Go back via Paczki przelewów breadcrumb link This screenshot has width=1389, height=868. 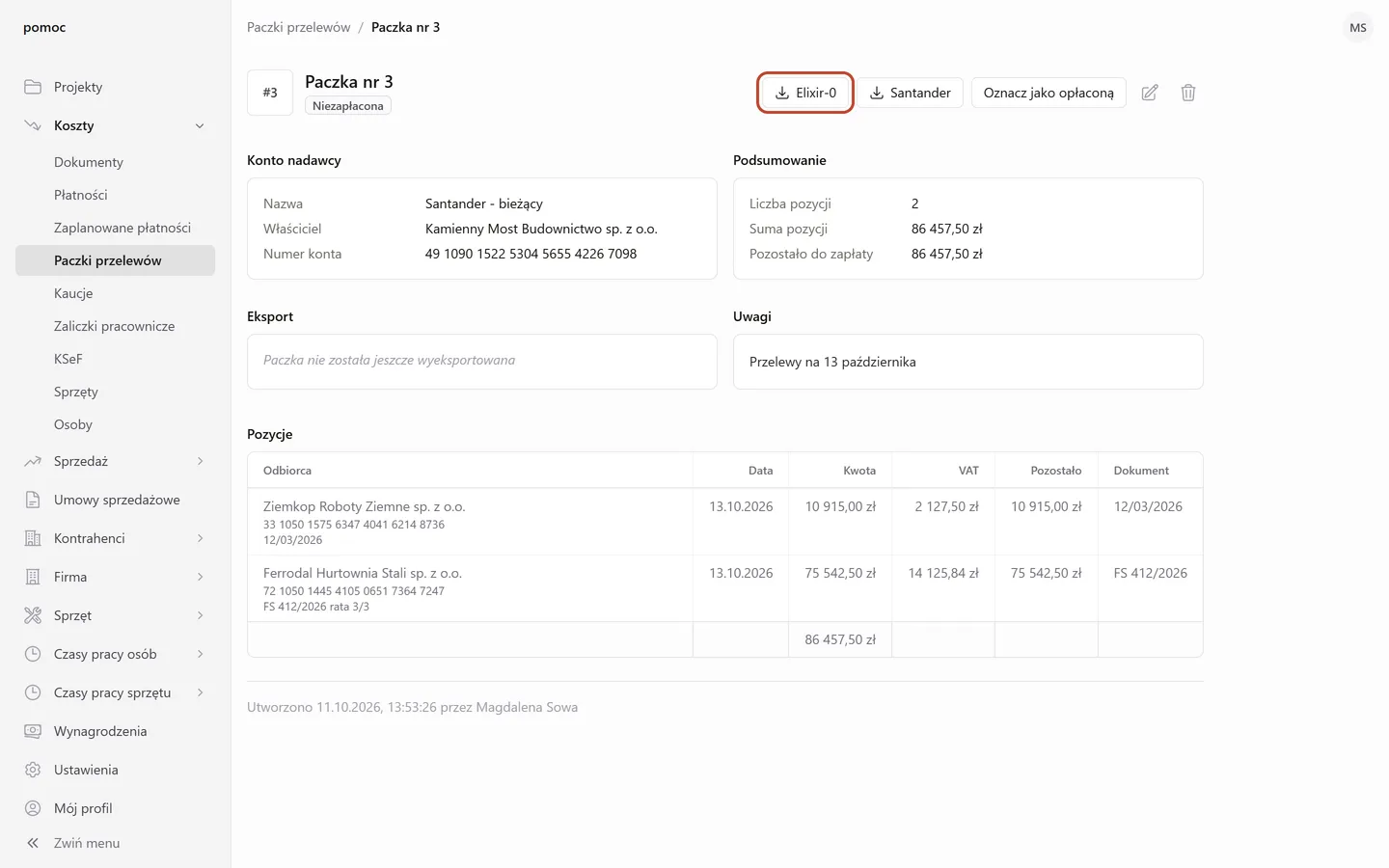pos(298,27)
